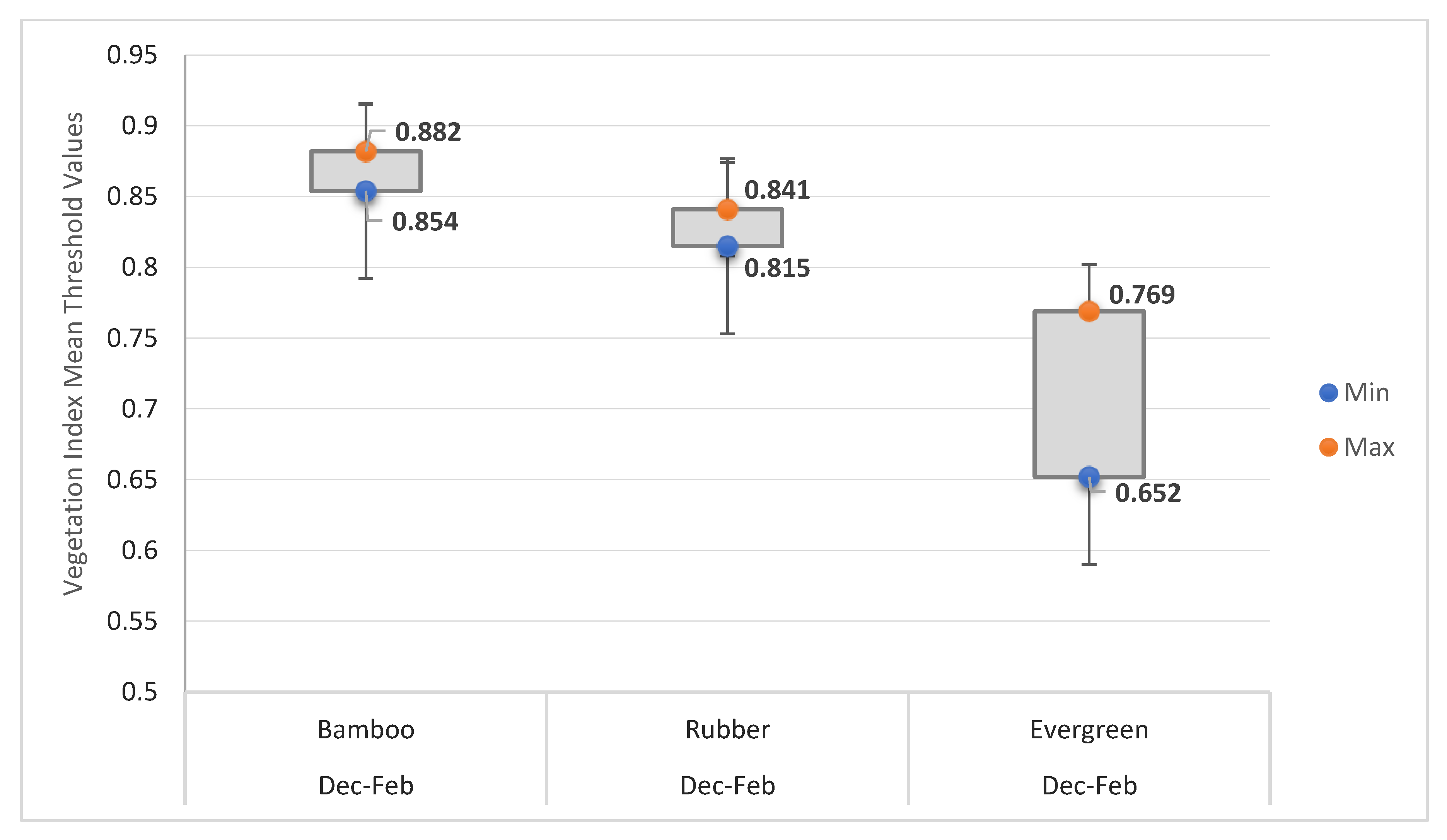
Task: Select Bamboo's orange Max data point
Action: pyautogui.click(x=366, y=152)
